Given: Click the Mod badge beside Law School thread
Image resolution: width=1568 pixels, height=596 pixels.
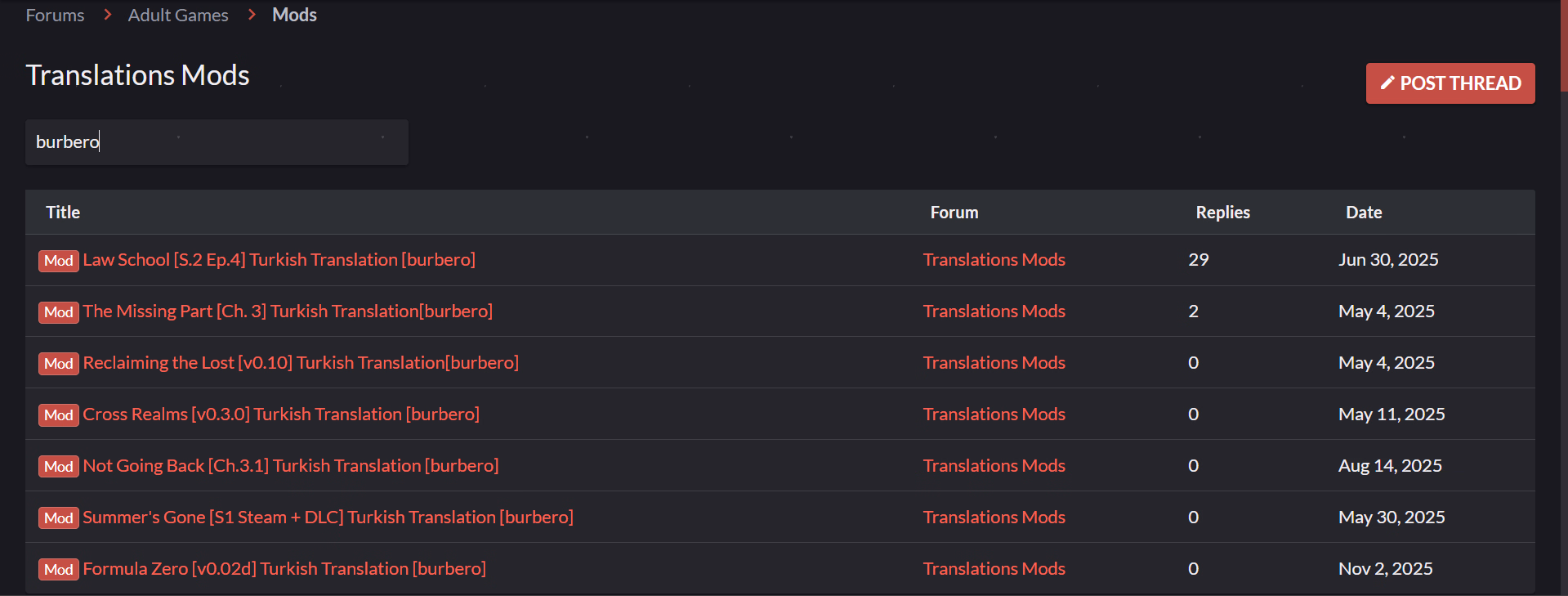Looking at the screenshot, I should pyautogui.click(x=59, y=261).
